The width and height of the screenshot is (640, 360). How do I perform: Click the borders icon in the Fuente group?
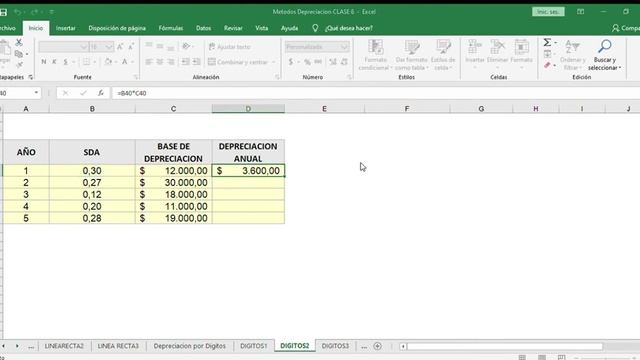click(86, 62)
